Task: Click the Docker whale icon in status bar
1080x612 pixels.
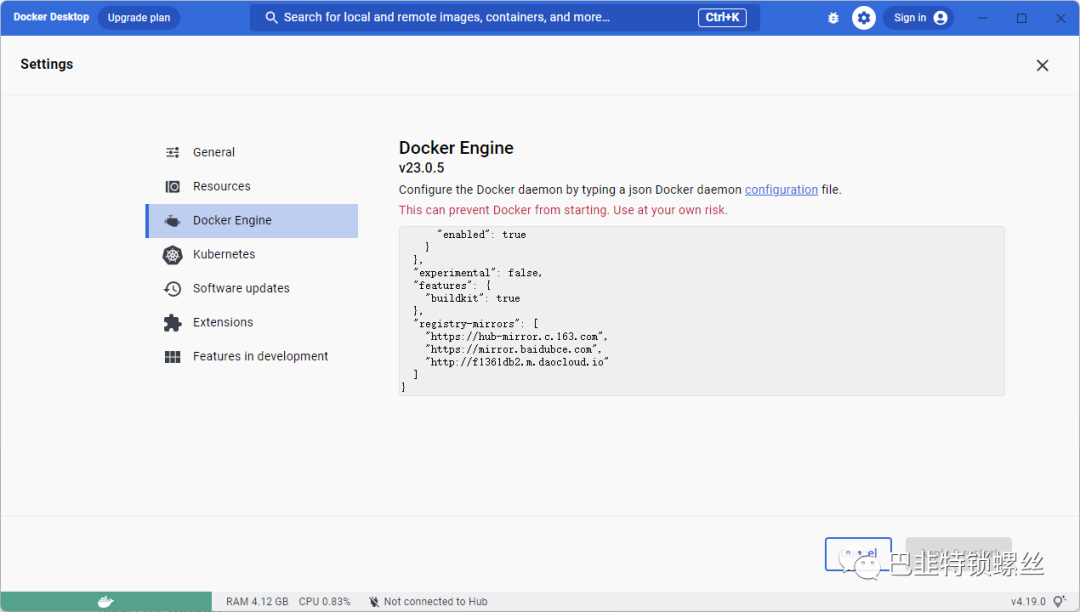Action: click(x=105, y=601)
